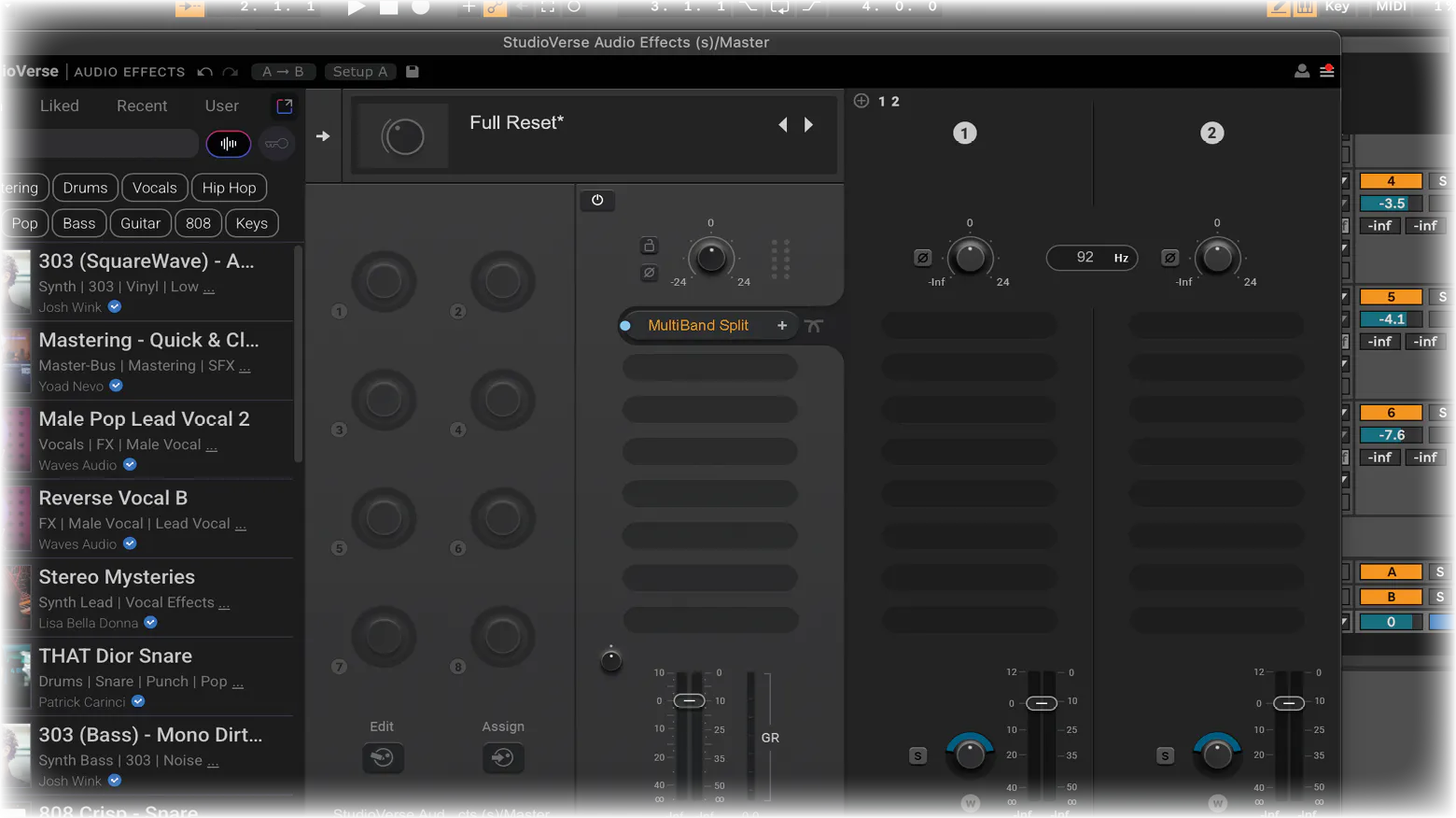
Task: Click the preset search field
Action: tap(101, 144)
